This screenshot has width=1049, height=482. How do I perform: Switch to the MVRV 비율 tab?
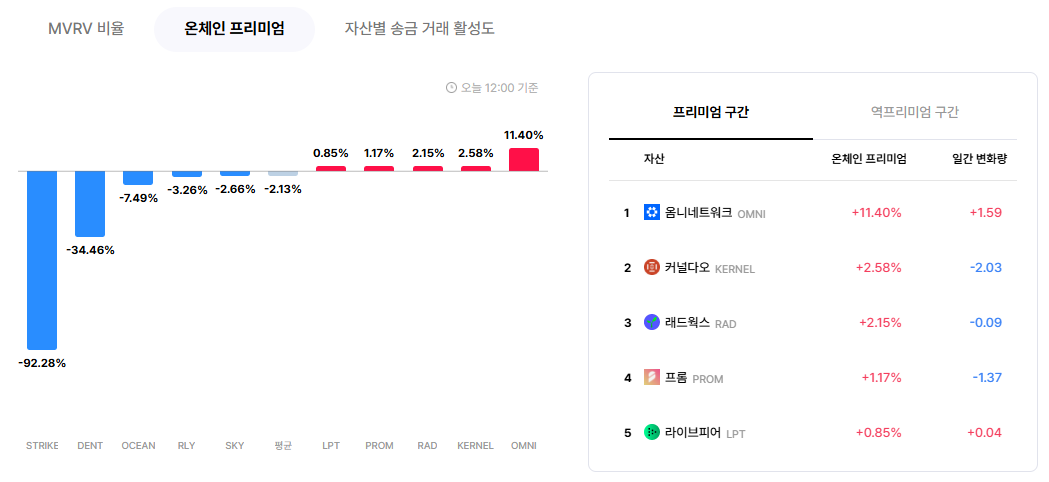86,29
